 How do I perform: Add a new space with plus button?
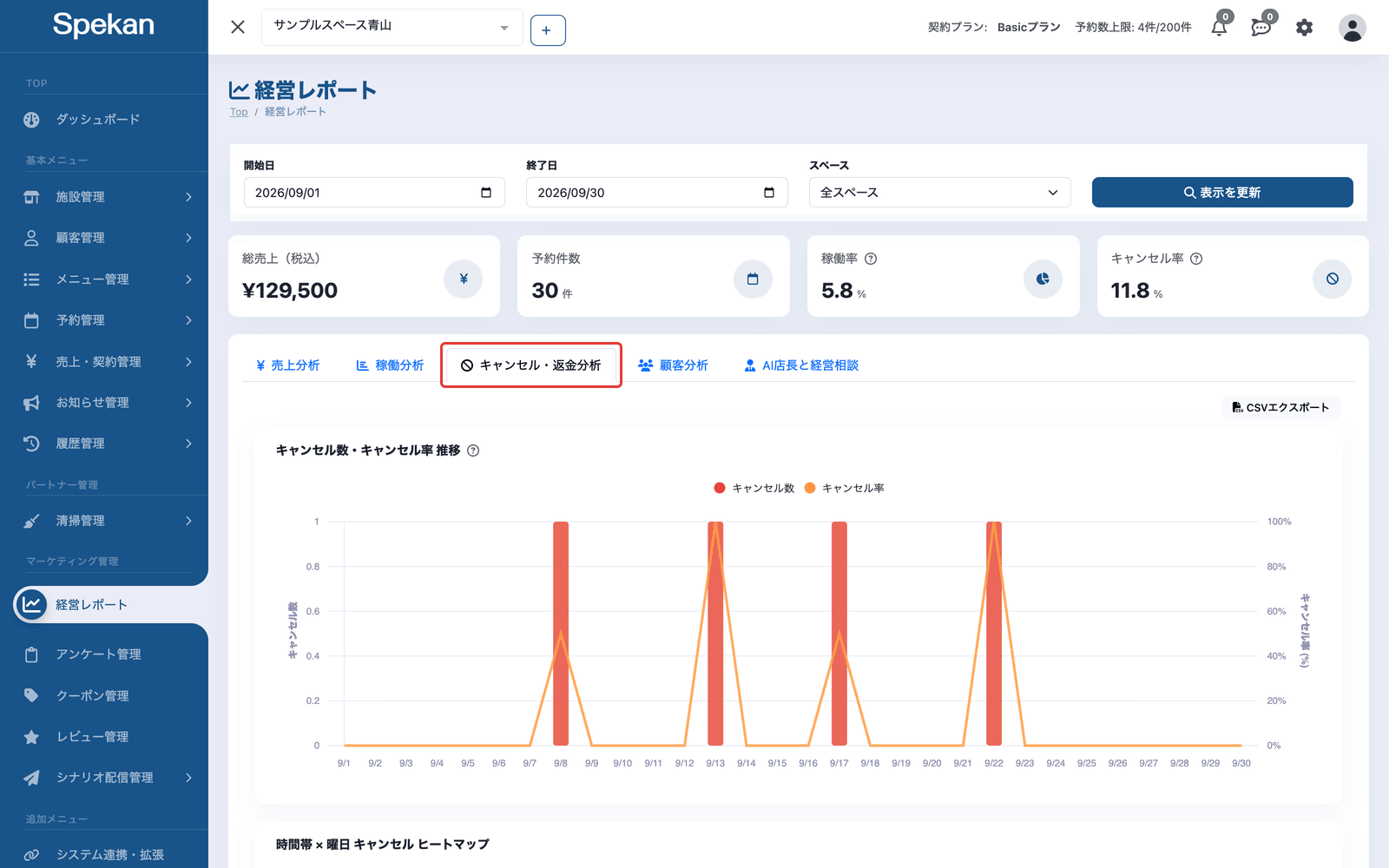click(x=548, y=30)
